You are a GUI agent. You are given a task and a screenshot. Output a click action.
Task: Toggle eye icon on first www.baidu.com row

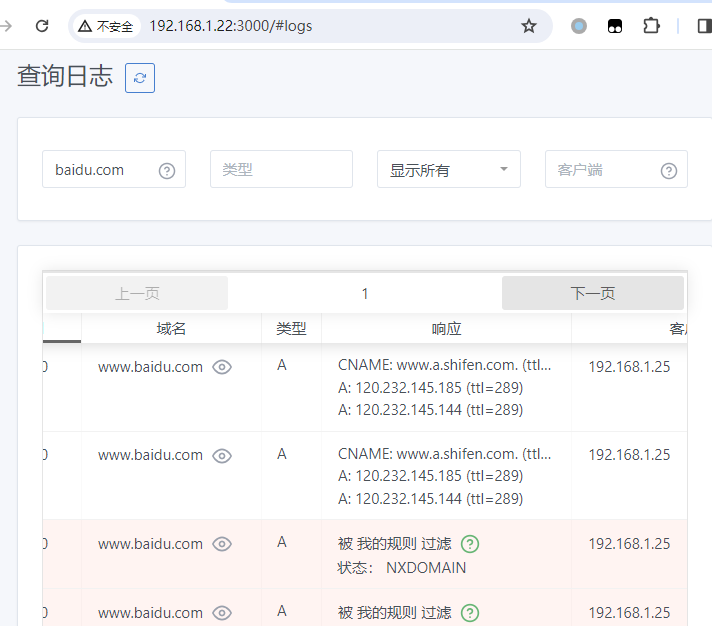pos(222,367)
